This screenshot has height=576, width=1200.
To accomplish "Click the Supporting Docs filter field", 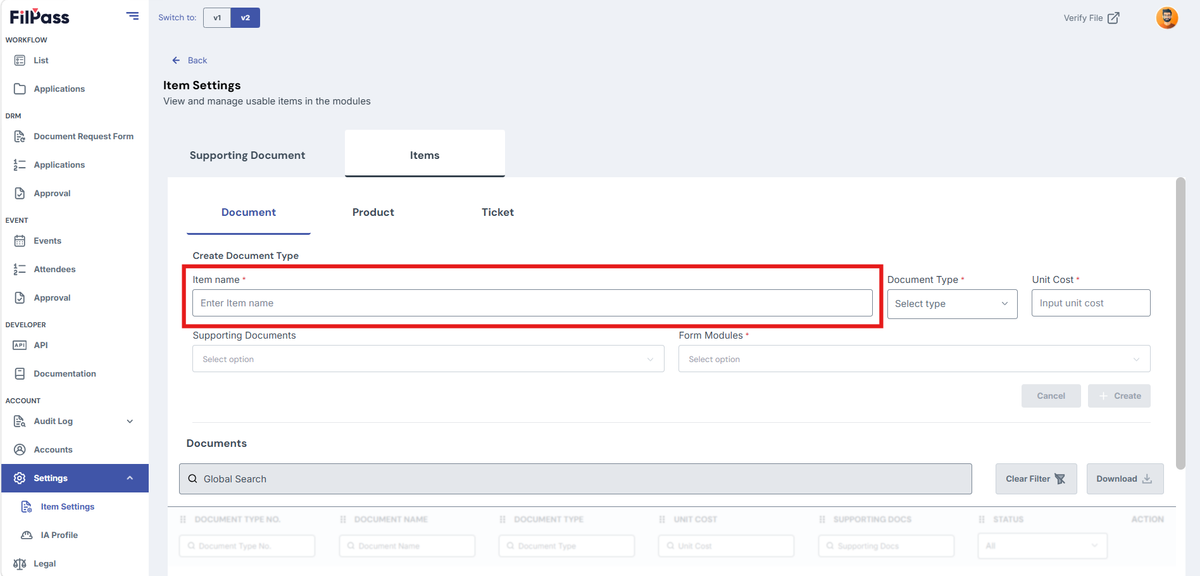I will [x=886, y=546].
